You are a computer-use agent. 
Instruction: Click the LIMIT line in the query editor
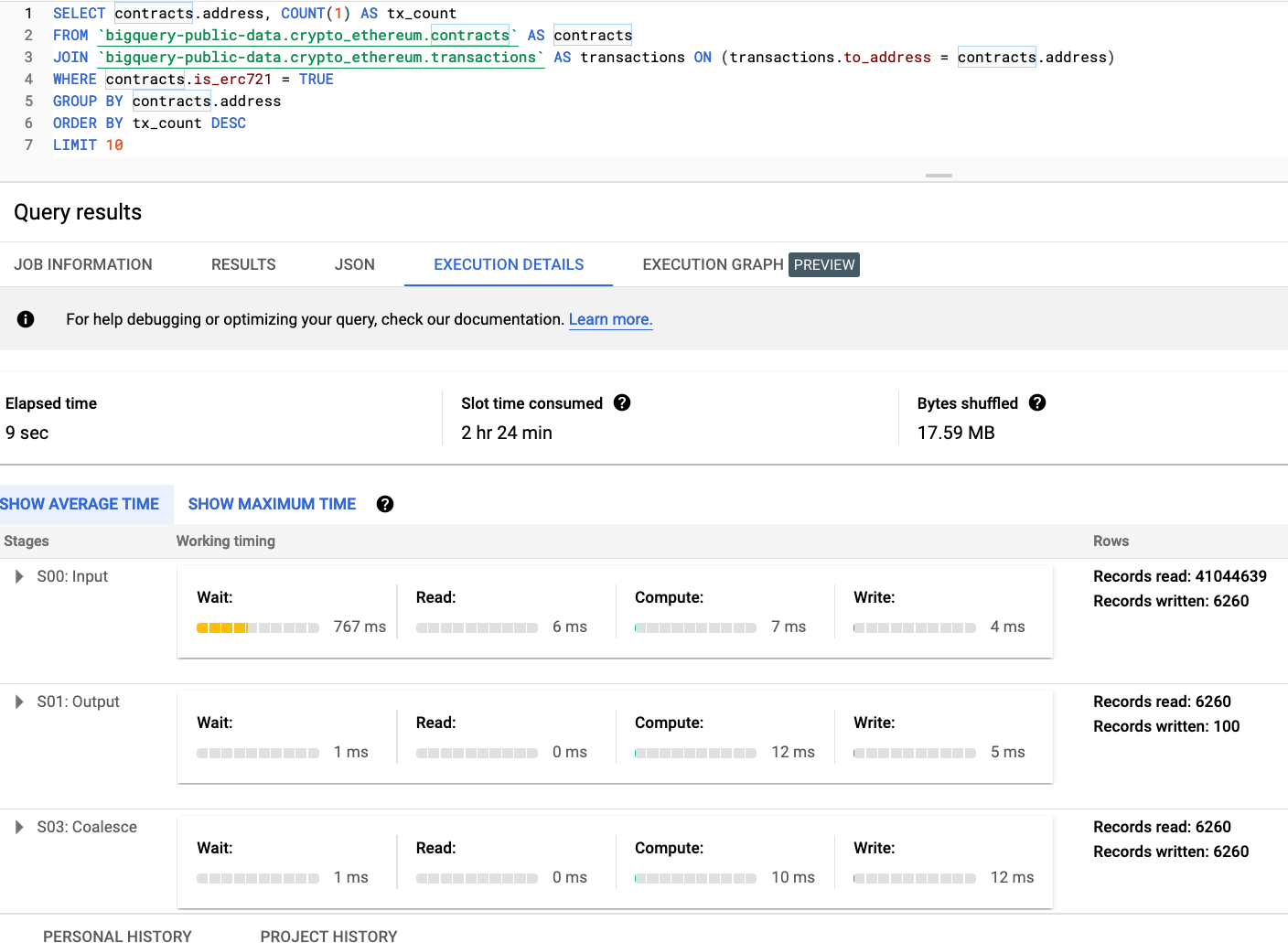(x=88, y=145)
